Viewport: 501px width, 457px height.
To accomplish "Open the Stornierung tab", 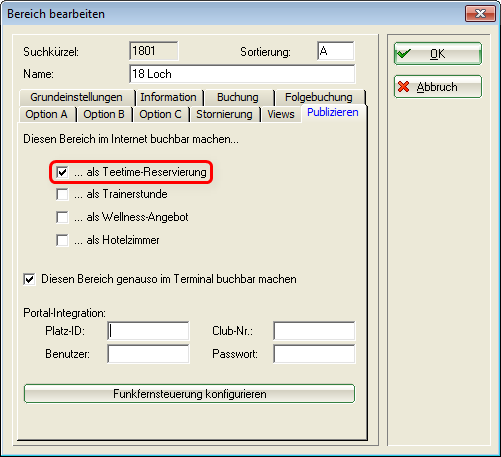I will coord(224,114).
